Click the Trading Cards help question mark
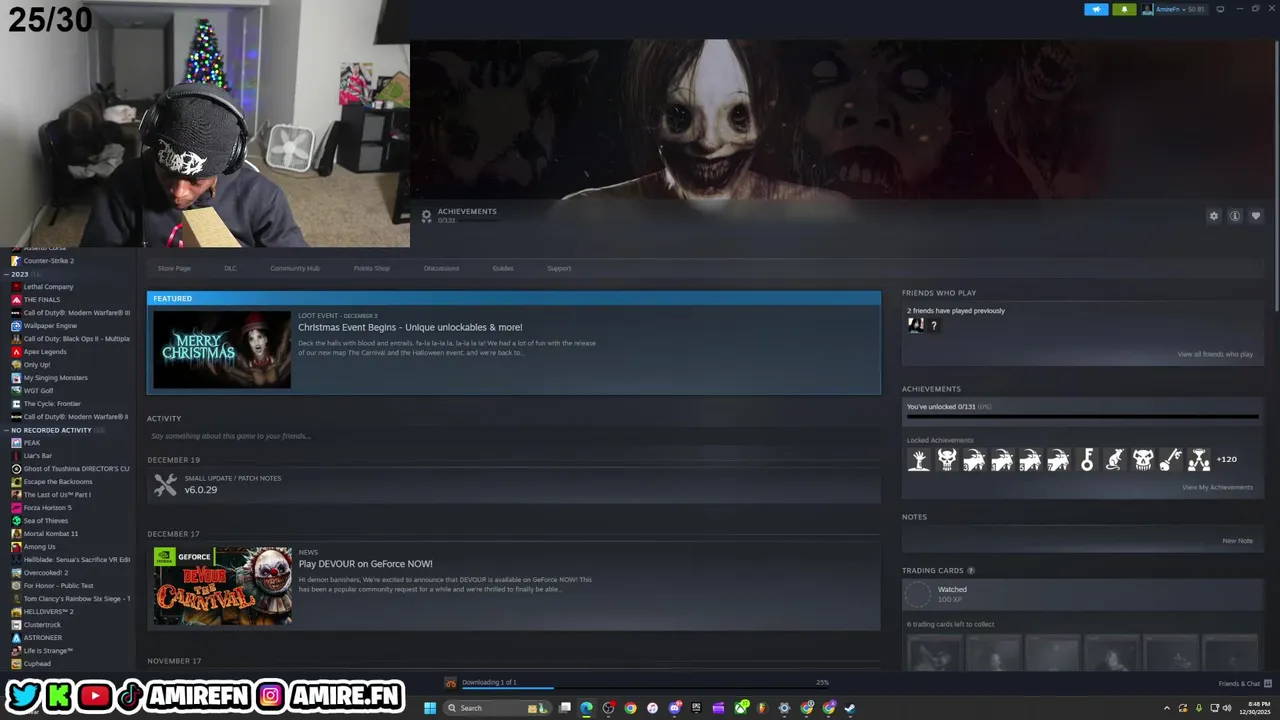This screenshot has width=1280, height=720. pos(970,571)
